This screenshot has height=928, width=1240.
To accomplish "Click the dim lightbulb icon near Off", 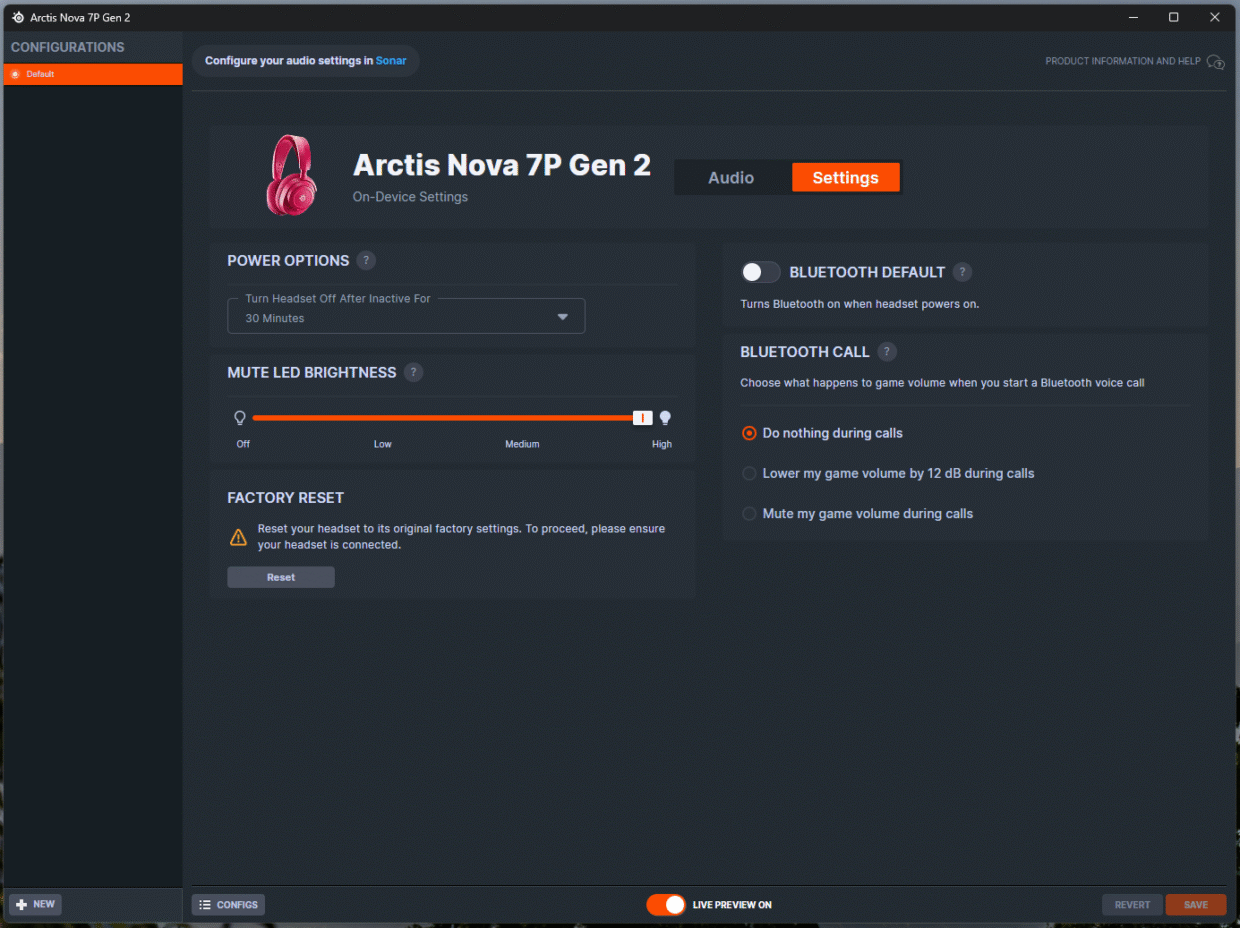I will coord(240,418).
